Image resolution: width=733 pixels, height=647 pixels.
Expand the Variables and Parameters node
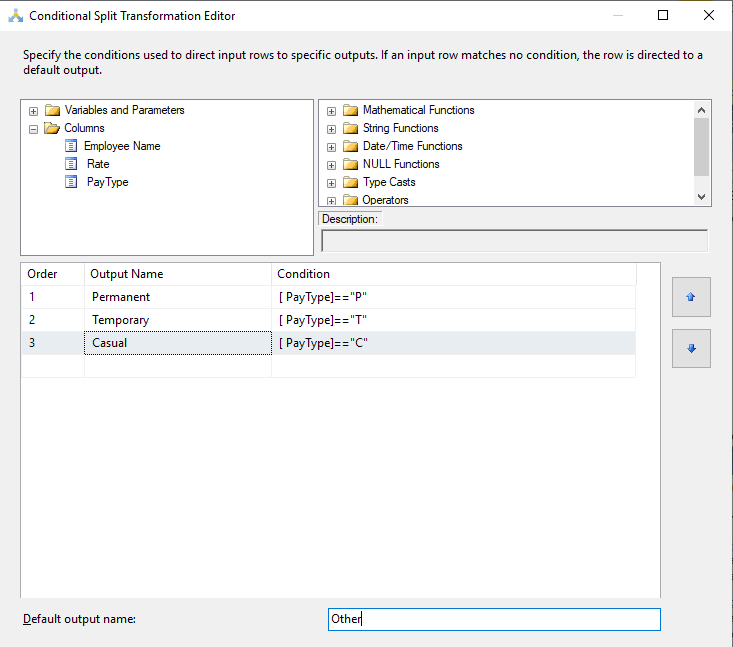tap(33, 110)
